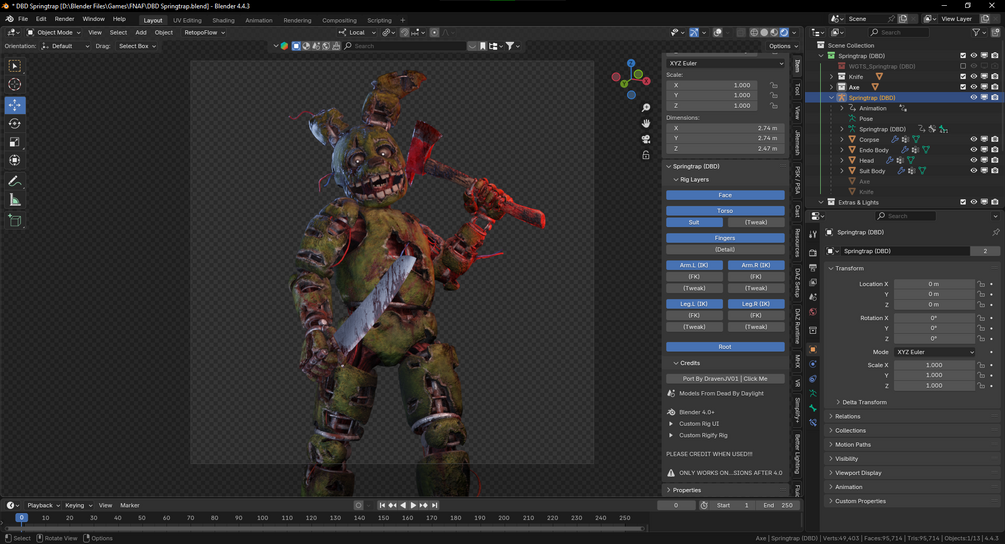This screenshot has height=544, width=1005.
Task: Activate the 3D Cursor tool
Action: pyautogui.click(x=15, y=85)
